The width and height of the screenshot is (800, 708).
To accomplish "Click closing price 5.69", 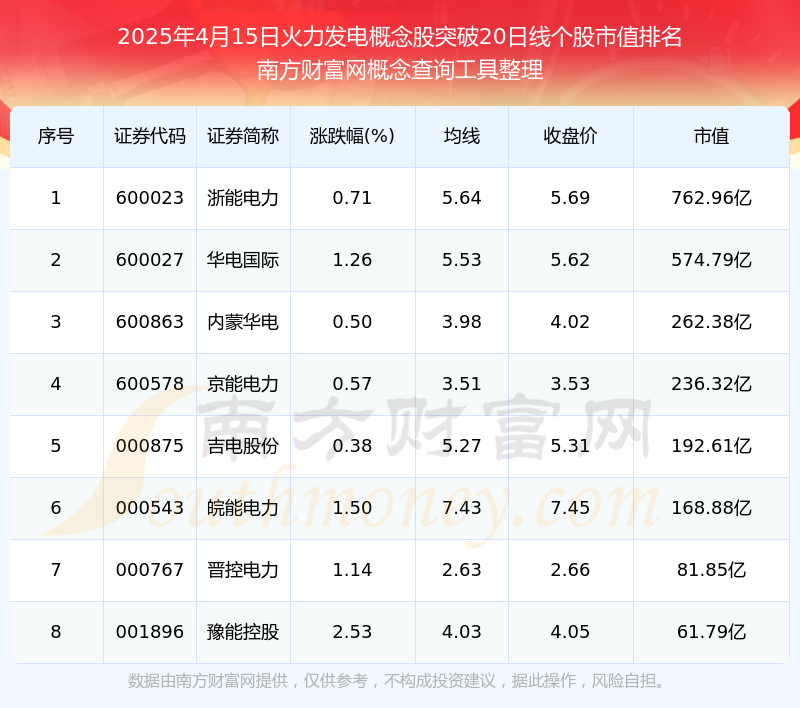I will coord(570,198).
